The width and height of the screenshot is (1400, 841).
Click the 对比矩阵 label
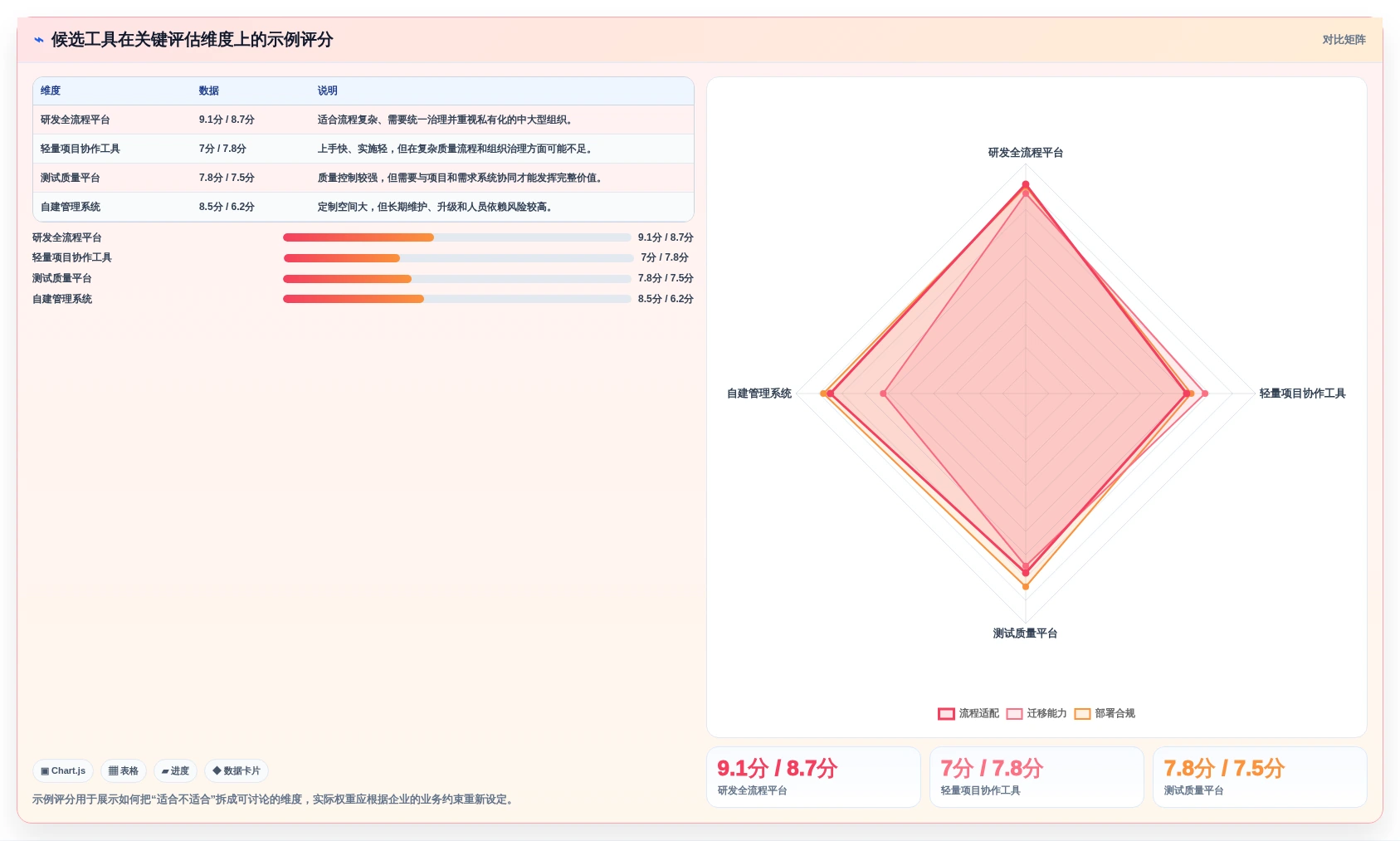(1344, 40)
